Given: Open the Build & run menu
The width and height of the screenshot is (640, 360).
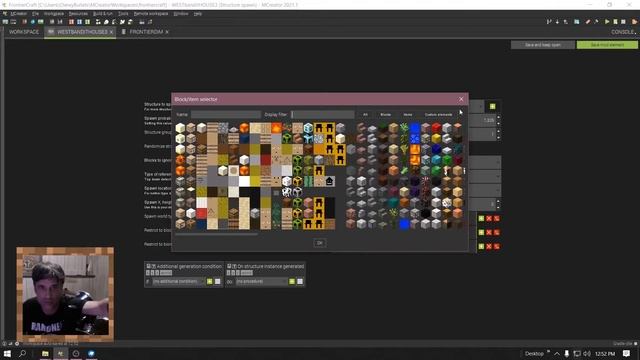Looking at the screenshot, I should click(x=102, y=13).
